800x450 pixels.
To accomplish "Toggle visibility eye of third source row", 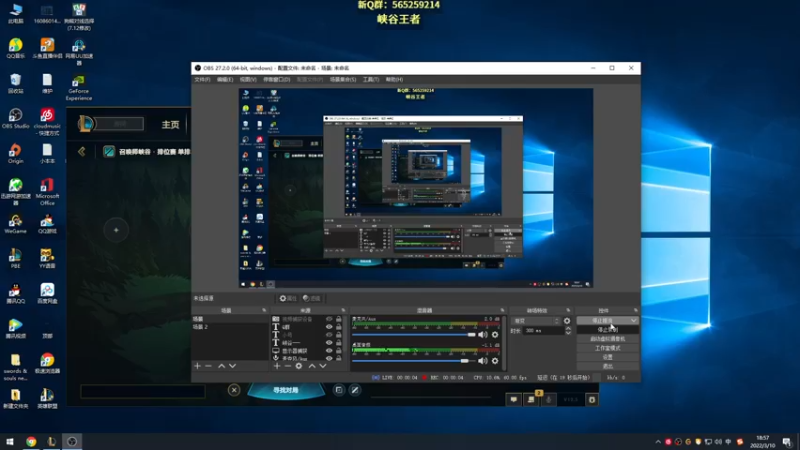I will tap(329, 335).
